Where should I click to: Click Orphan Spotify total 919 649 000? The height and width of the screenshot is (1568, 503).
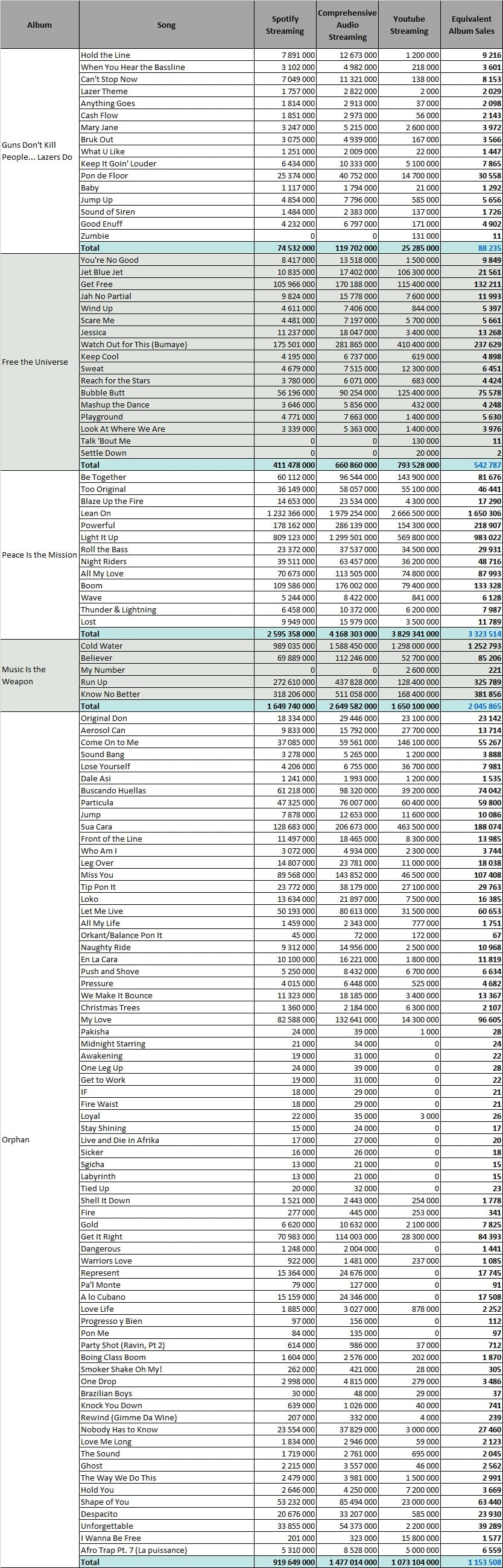[x=294, y=1562]
